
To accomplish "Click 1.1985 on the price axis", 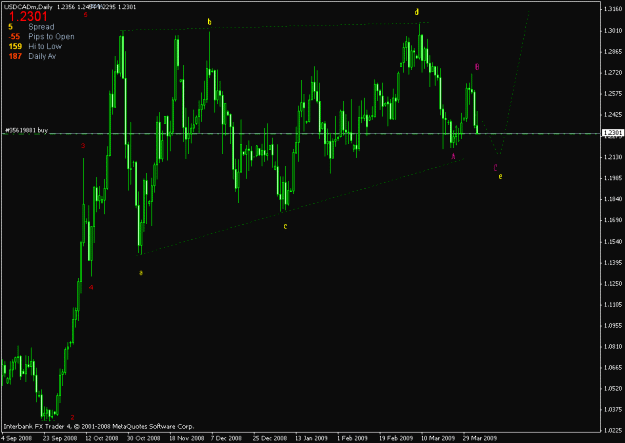I will (x=613, y=178).
